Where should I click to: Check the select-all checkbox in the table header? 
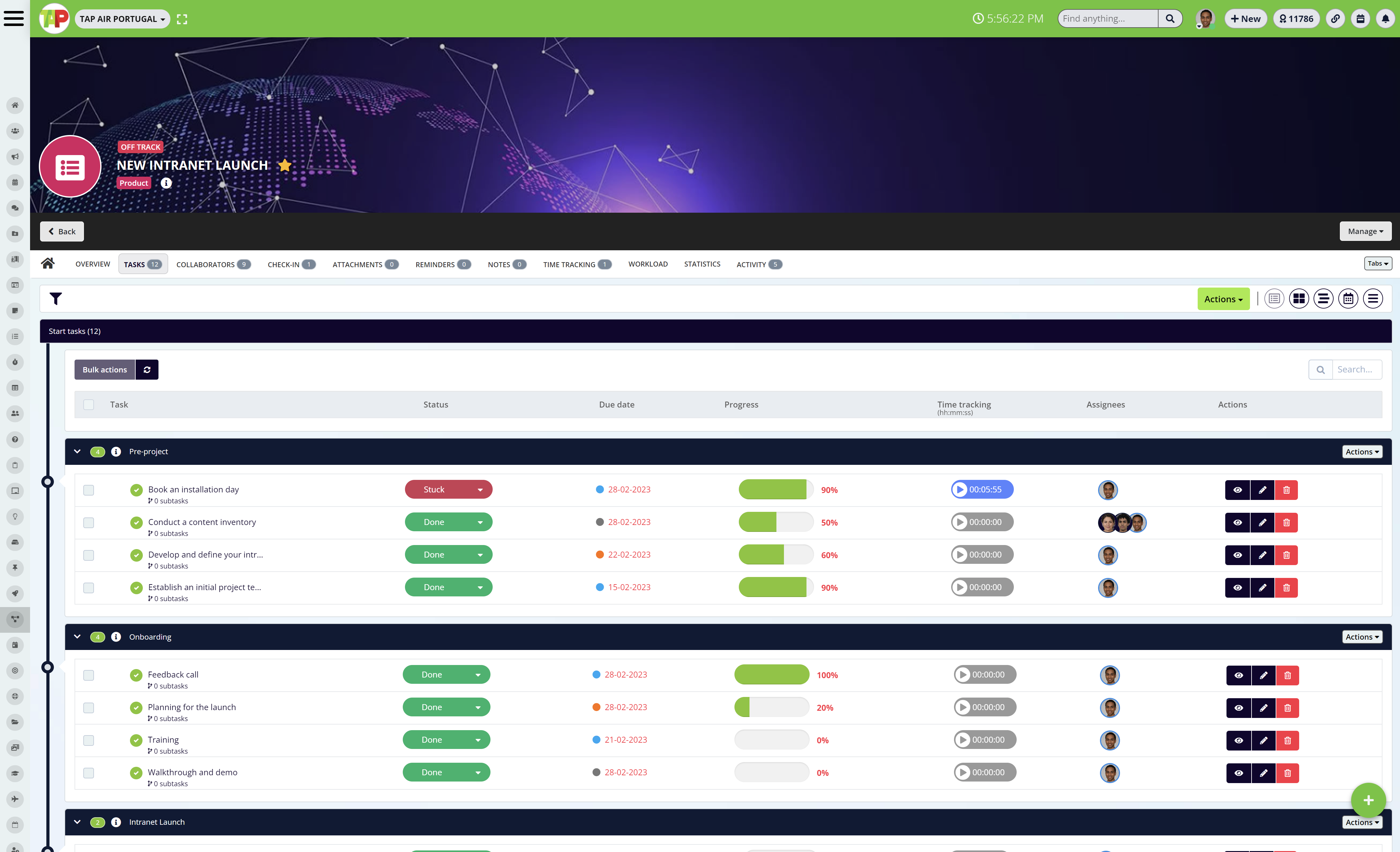[89, 404]
